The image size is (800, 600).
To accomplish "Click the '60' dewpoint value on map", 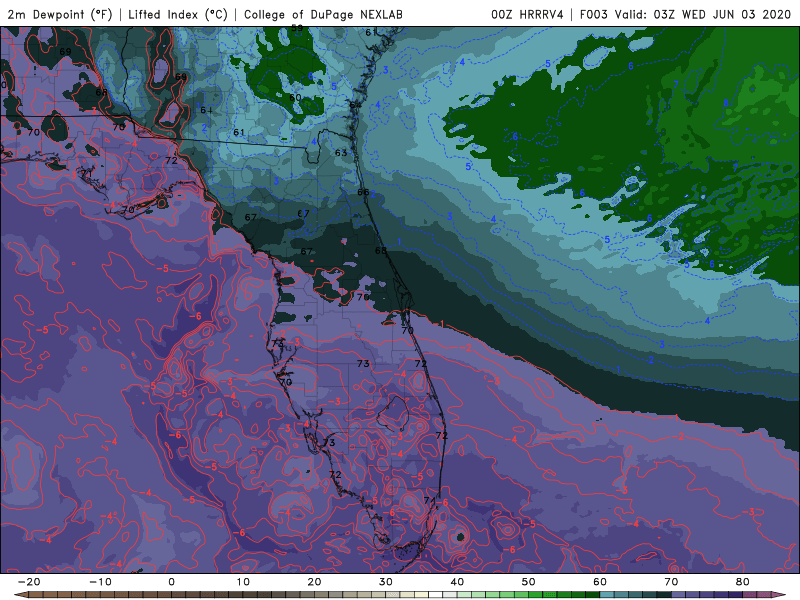I will pyautogui.click(x=295, y=97).
